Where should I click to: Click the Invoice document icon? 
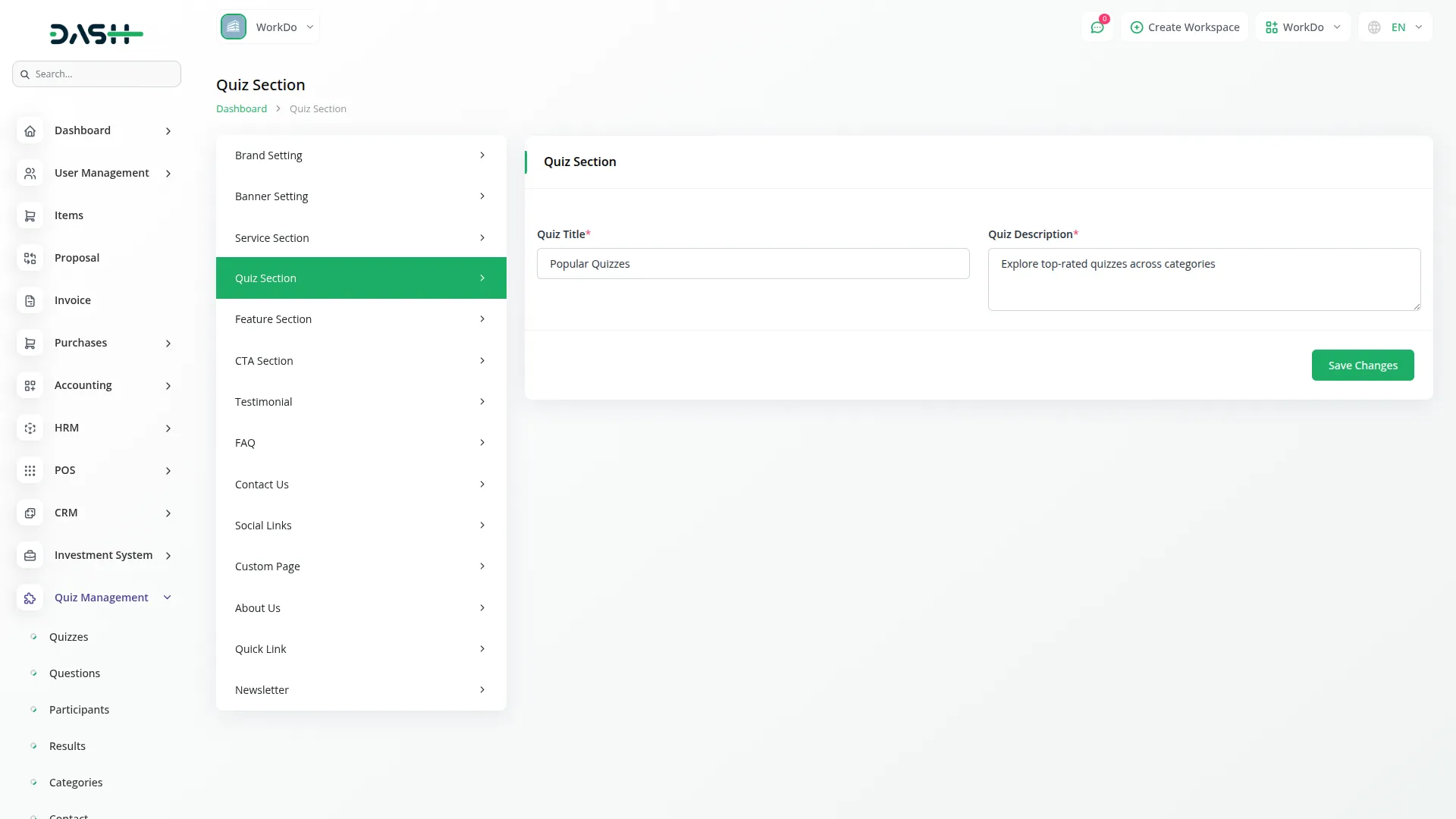point(30,301)
